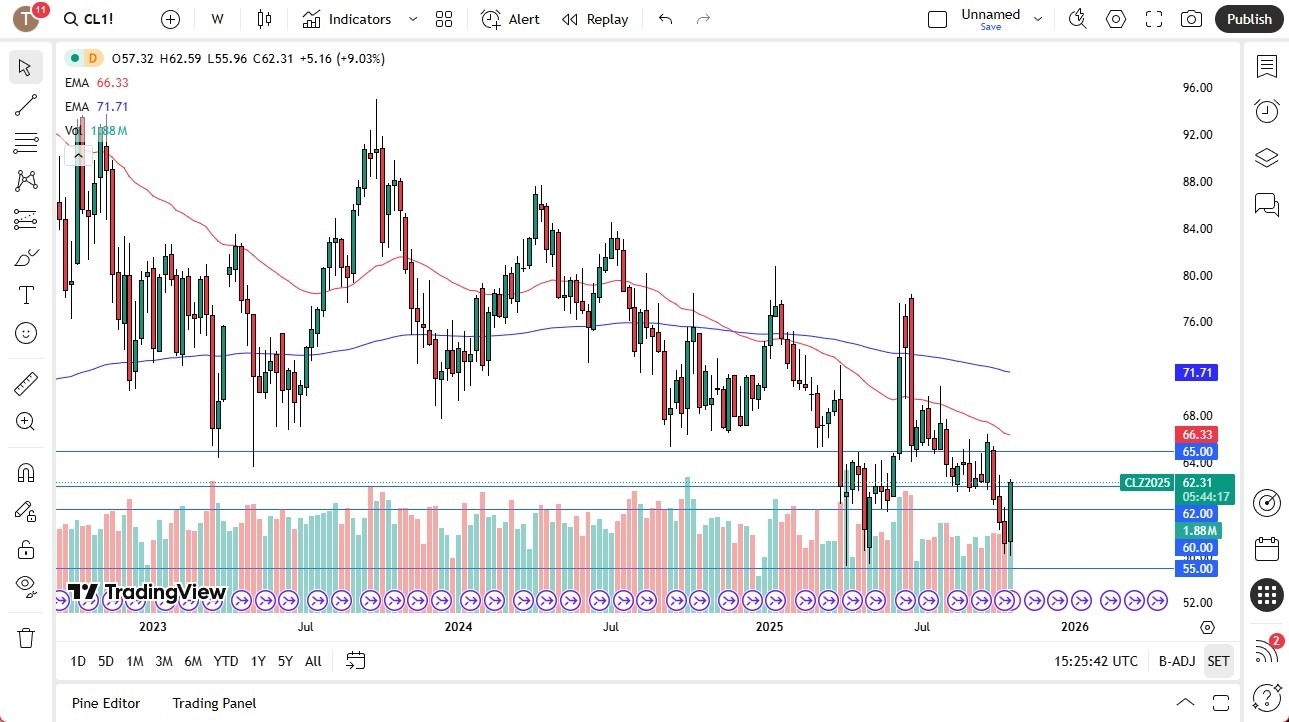Select the Trend Line drawing tool
This screenshot has height=722, width=1289.
coord(26,105)
